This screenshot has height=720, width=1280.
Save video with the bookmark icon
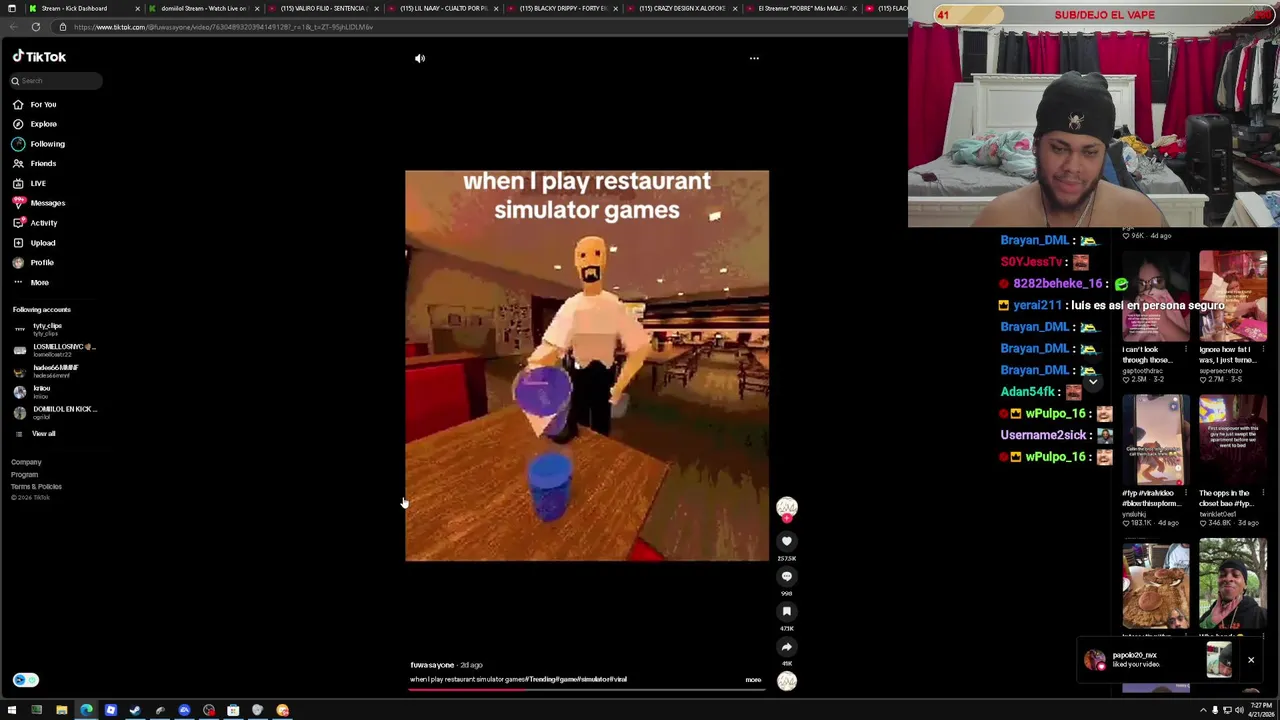(787, 611)
